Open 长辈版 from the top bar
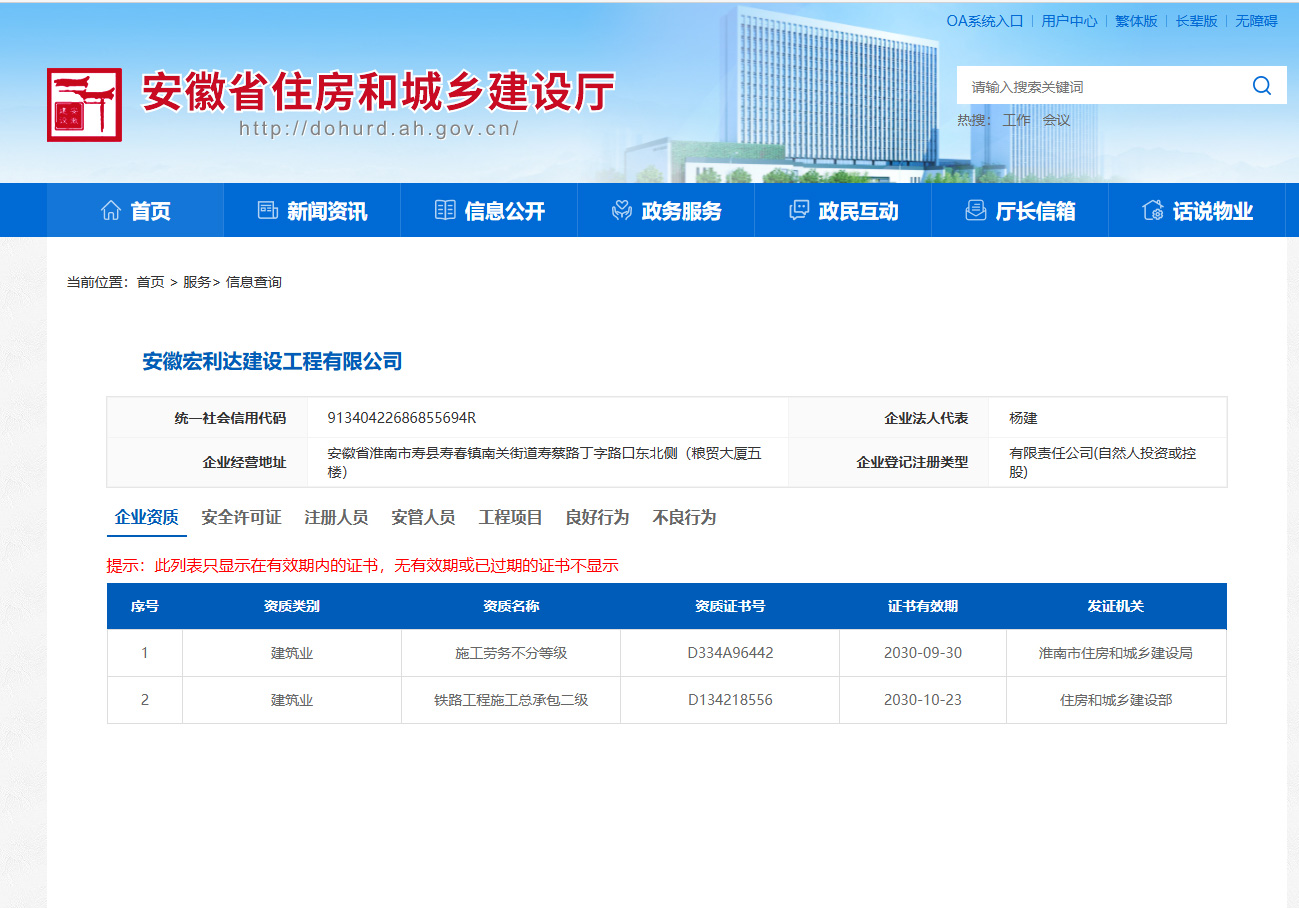The height and width of the screenshot is (908, 1299). click(x=1195, y=20)
